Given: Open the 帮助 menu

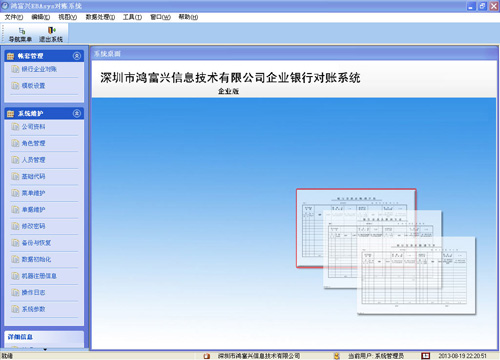Looking at the screenshot, I should point(188,17).
